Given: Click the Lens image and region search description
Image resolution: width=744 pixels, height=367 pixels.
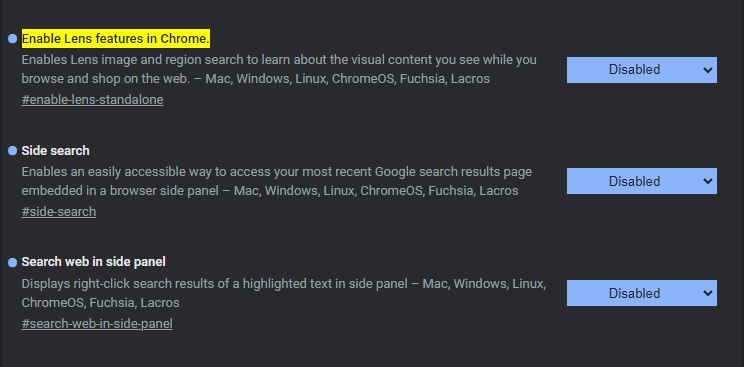Looking at the screenshot, I should pyautogui.click(x=279, y=69).
